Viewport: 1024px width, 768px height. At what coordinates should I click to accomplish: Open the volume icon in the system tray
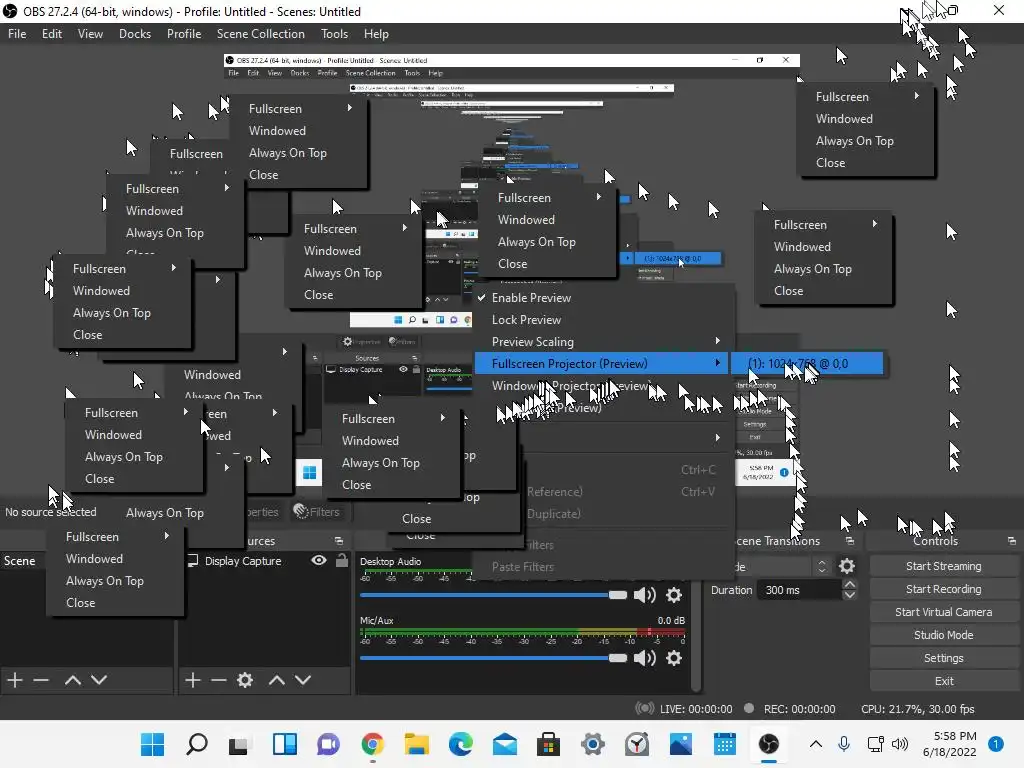pyautogui.click(x=900, y=744)
